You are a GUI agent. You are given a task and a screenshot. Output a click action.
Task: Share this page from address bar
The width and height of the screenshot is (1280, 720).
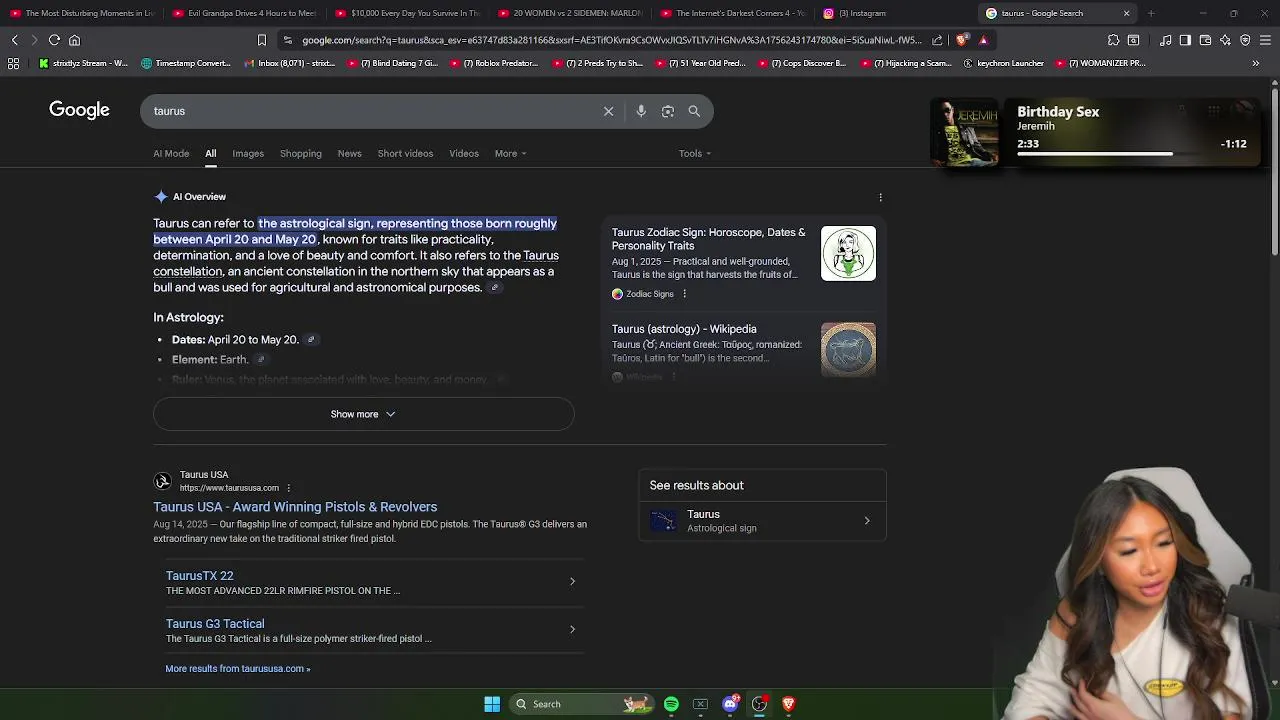point(937,40)
